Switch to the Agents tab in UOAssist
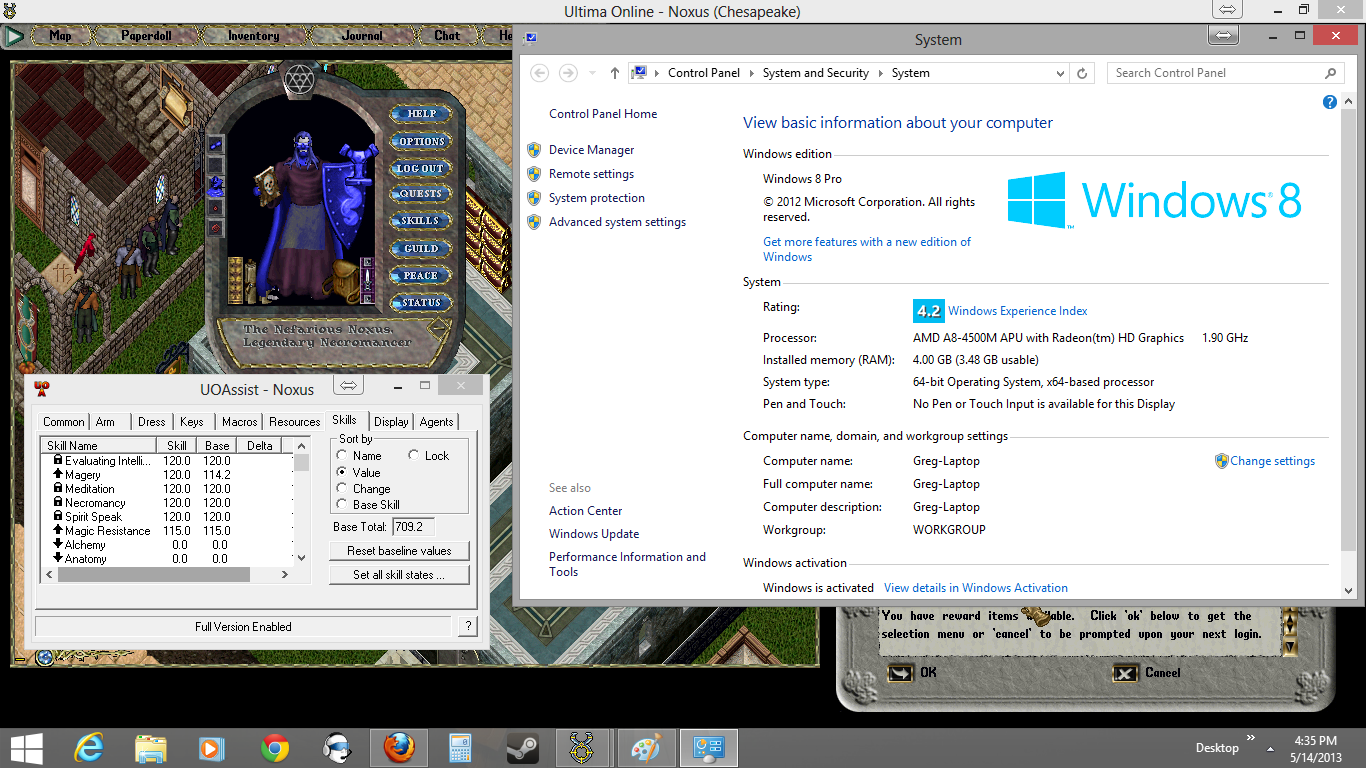Image resolution: width=1366 pixels, height=768 pixels. point(436,422)
